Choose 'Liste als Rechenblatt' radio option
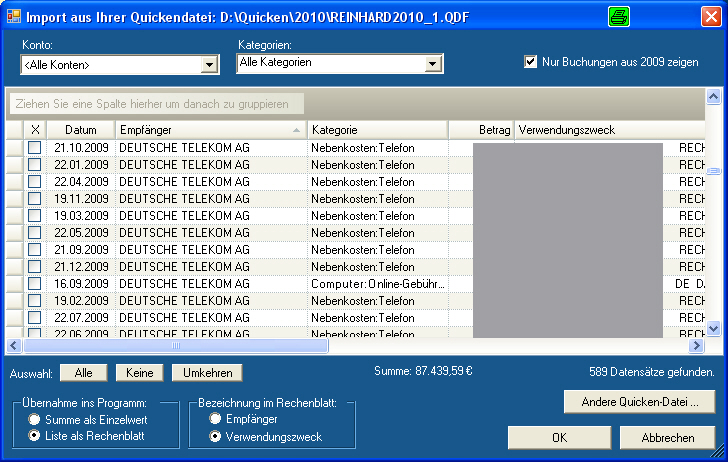The image size is (728, 462). (x=34, y=436)
